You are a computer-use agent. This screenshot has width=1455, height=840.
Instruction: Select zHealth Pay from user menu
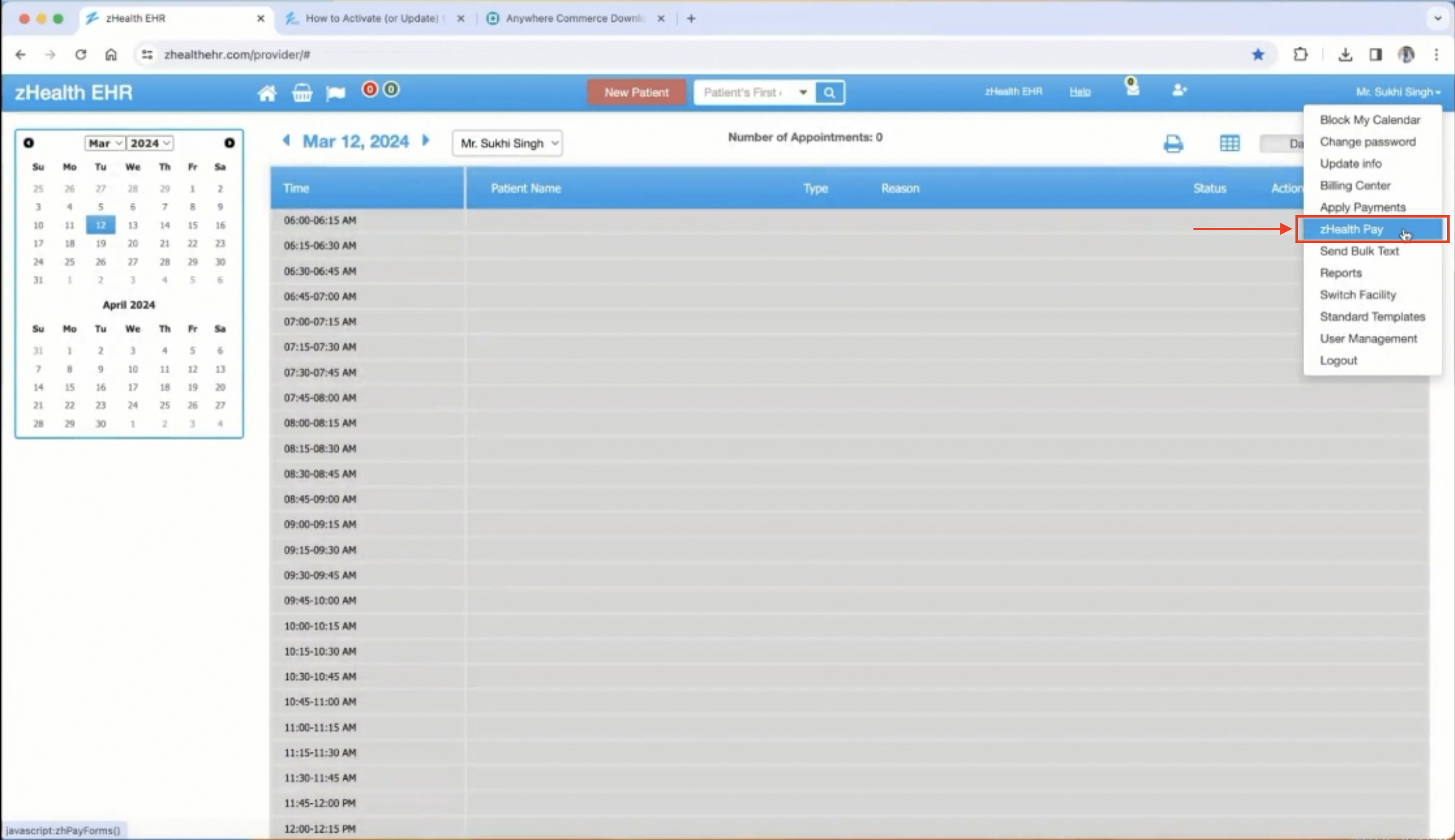click(1351, 229)
